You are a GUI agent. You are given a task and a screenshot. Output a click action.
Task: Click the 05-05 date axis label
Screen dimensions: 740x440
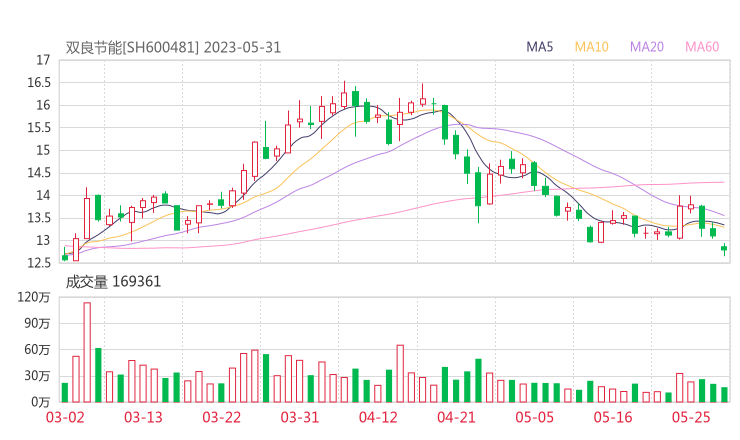coord(535,417)
